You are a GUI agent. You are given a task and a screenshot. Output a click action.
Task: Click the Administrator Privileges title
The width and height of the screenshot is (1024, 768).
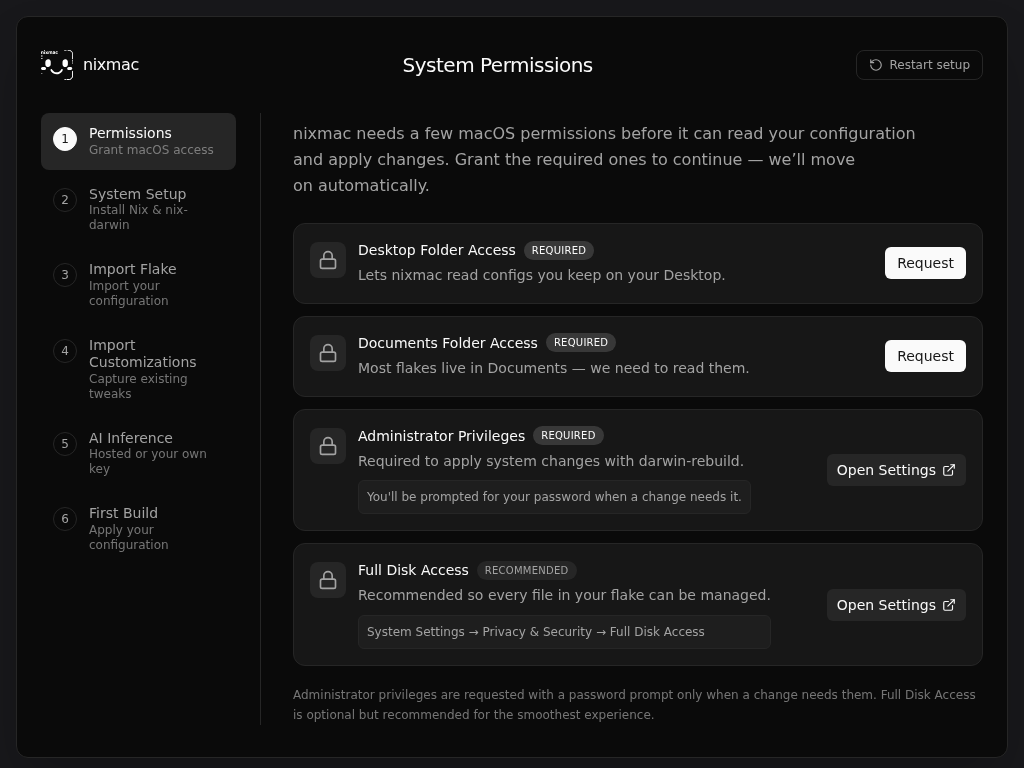pyautogui.click(x=441, y=436)
